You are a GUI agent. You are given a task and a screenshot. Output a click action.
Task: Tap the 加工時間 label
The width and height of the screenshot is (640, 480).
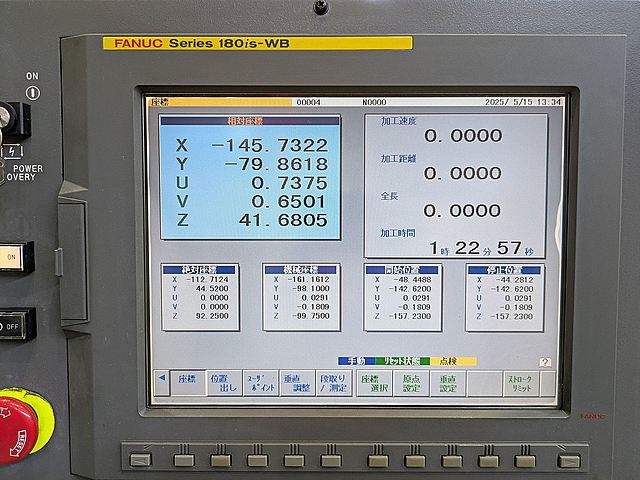[398, 233]
